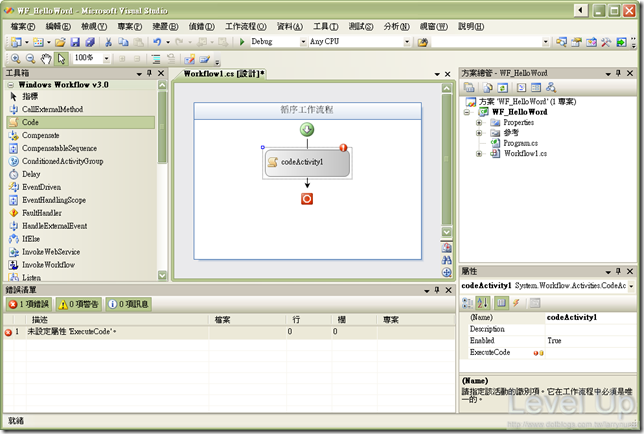Viewport: 644px width, 434px height.
Task: Select the ConditionedActivityGroup activity in toolbox
Action: pyautogui.click(x=81, y=161)
